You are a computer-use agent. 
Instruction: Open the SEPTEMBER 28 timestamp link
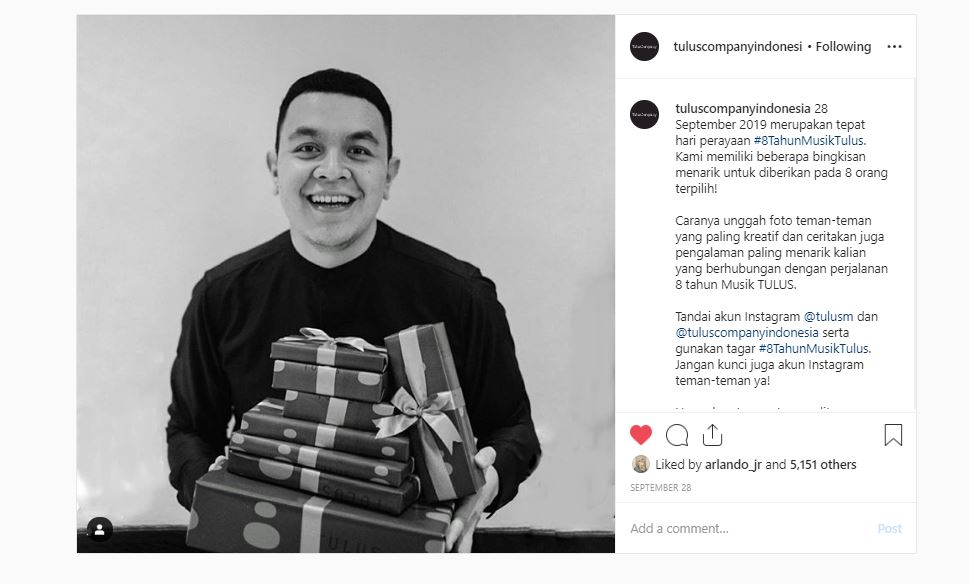[x=661, y=488]
